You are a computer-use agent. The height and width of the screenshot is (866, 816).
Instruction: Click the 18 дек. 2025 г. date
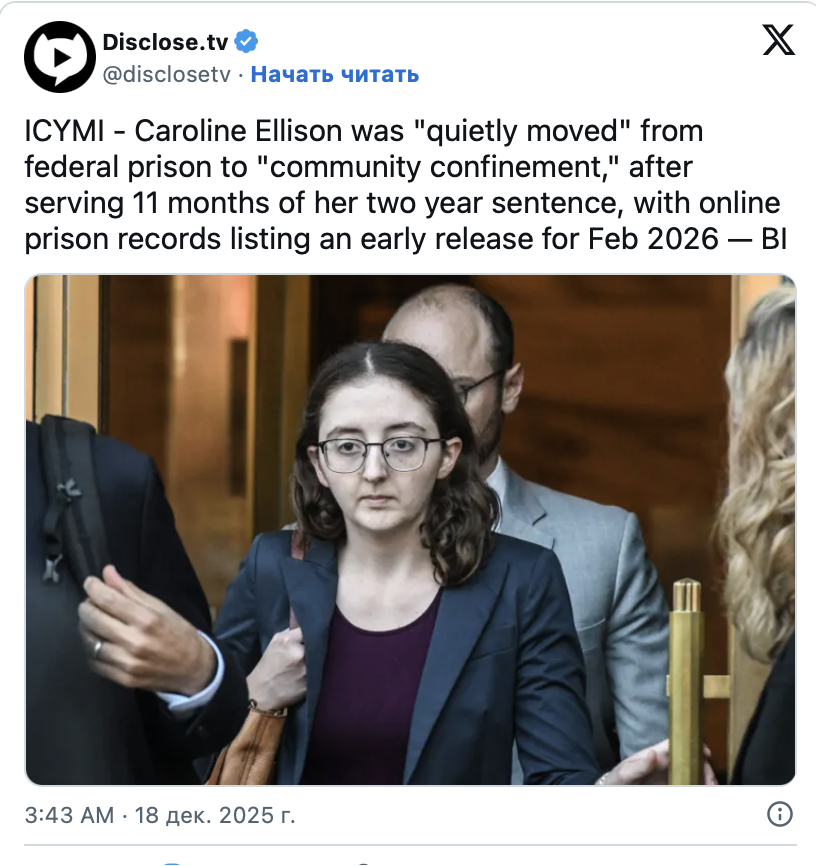(x=215, y=815)
